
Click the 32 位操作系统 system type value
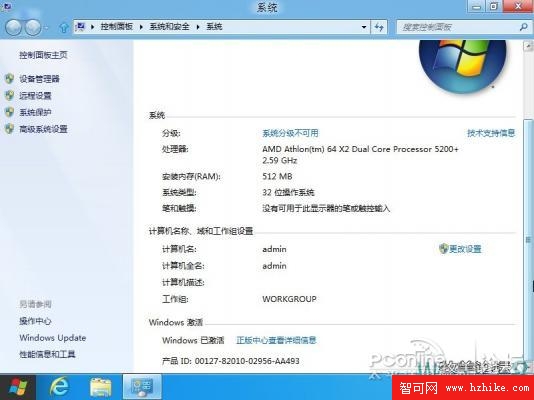[x=288, y=192]
